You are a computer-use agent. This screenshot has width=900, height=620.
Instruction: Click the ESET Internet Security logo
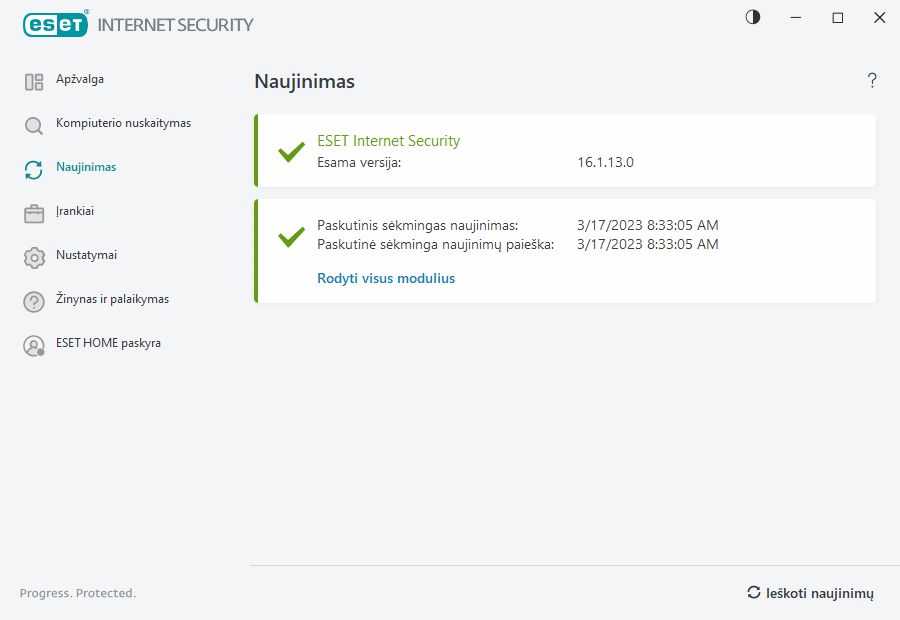(x=138, y=24)
